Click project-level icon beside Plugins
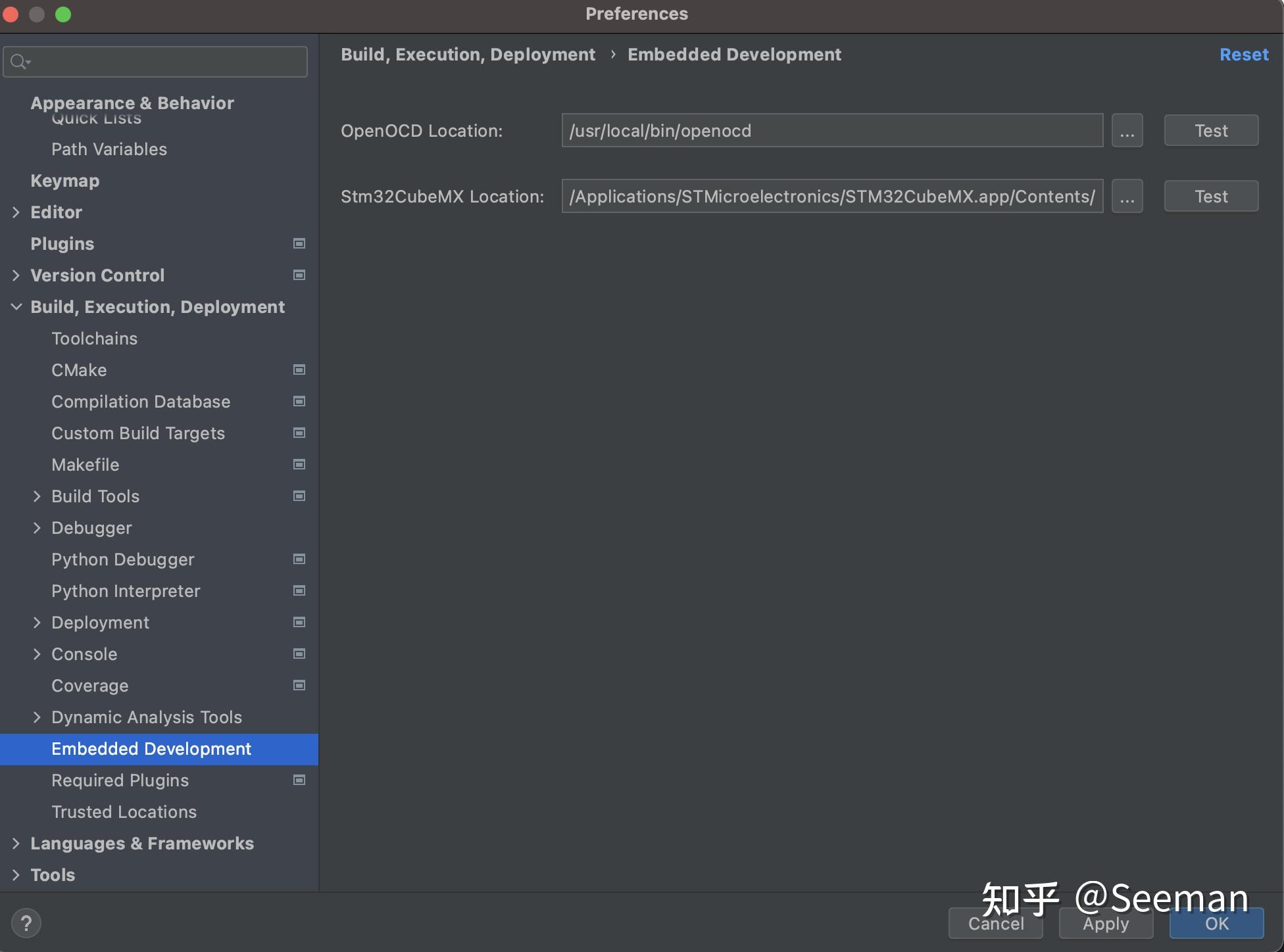 pyautogui.click(x=299, y=244)
